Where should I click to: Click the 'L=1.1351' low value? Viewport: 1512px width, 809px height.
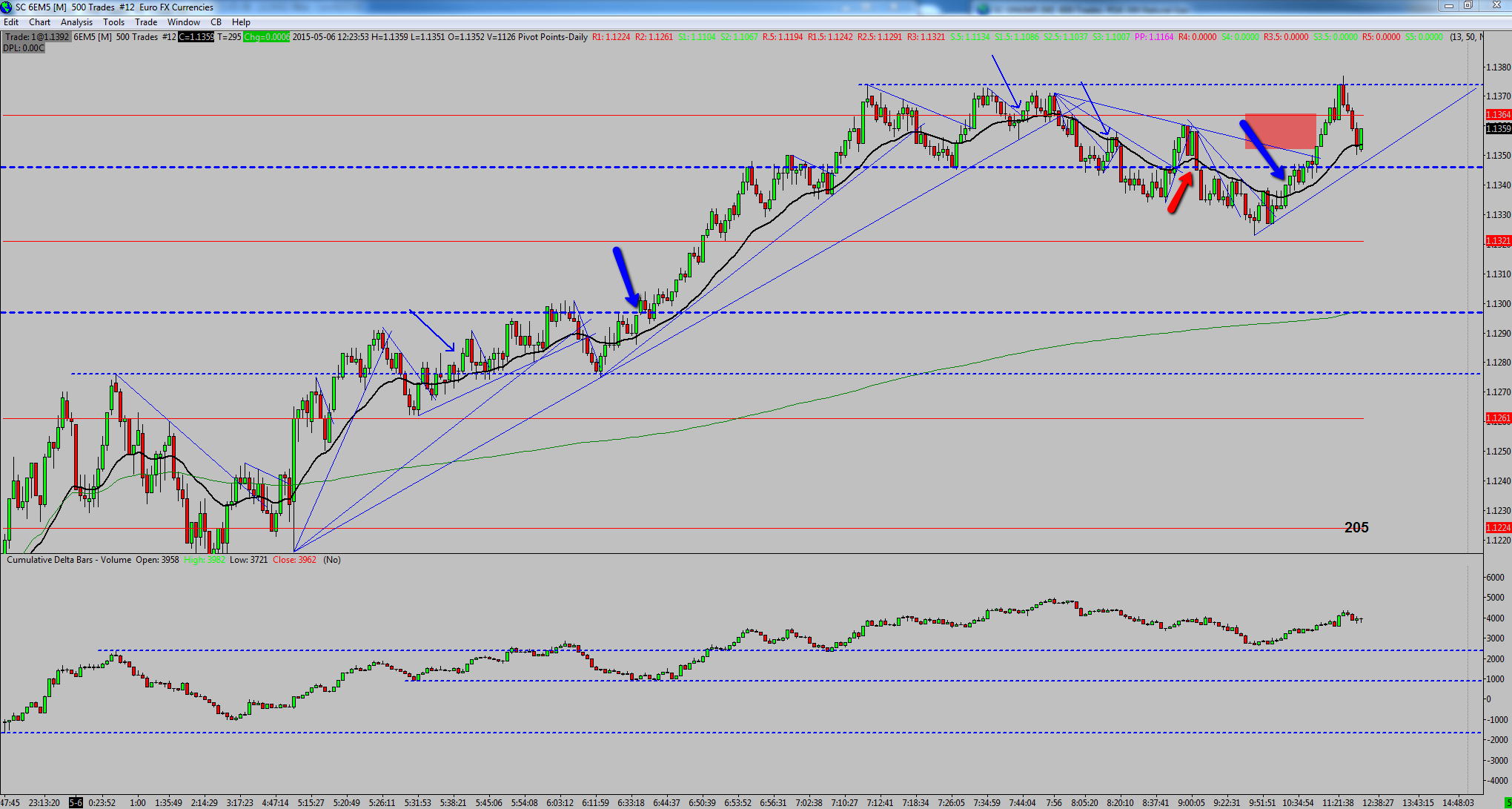(428, 37)
